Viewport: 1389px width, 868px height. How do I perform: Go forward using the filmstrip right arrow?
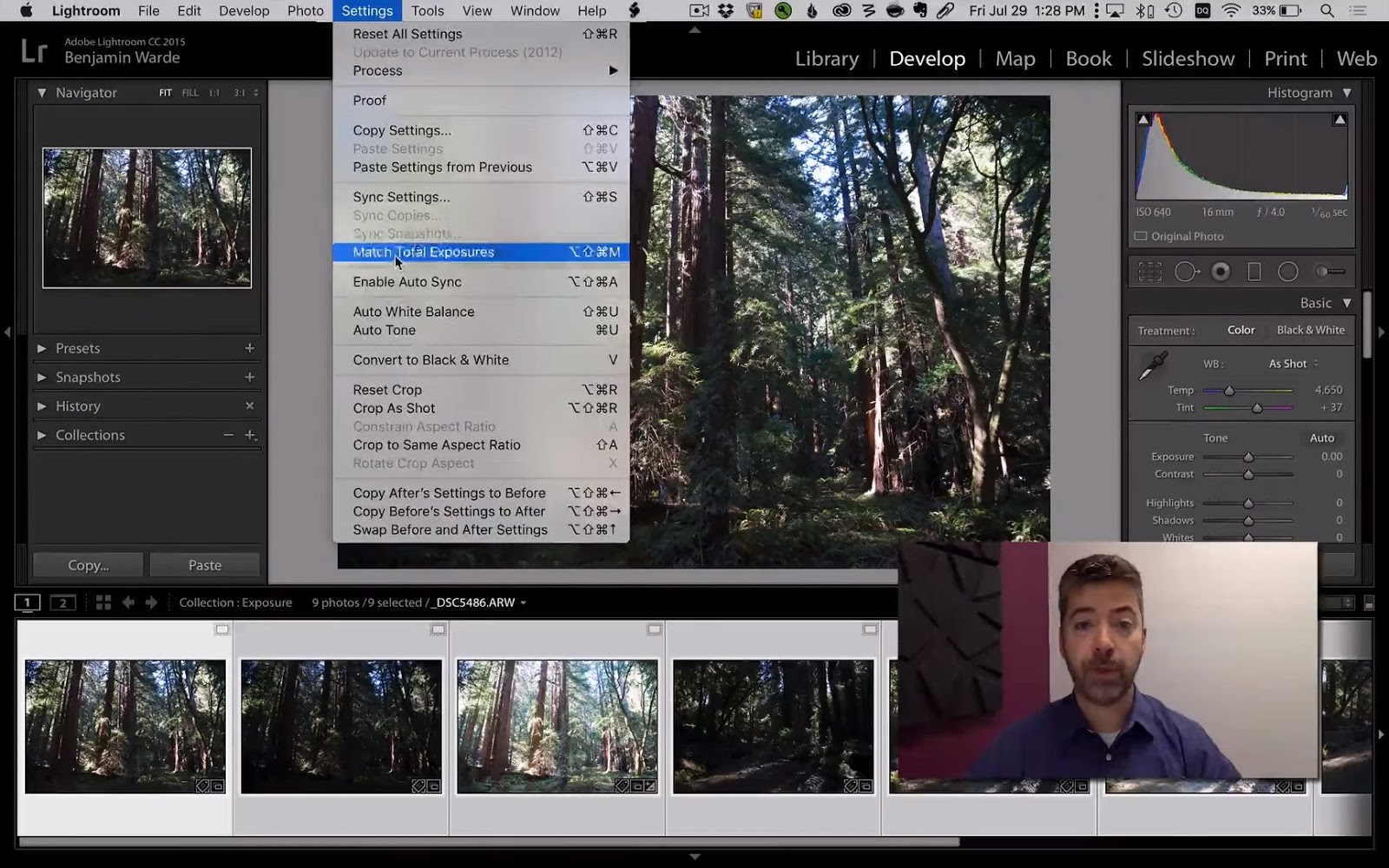coord(151,602)
